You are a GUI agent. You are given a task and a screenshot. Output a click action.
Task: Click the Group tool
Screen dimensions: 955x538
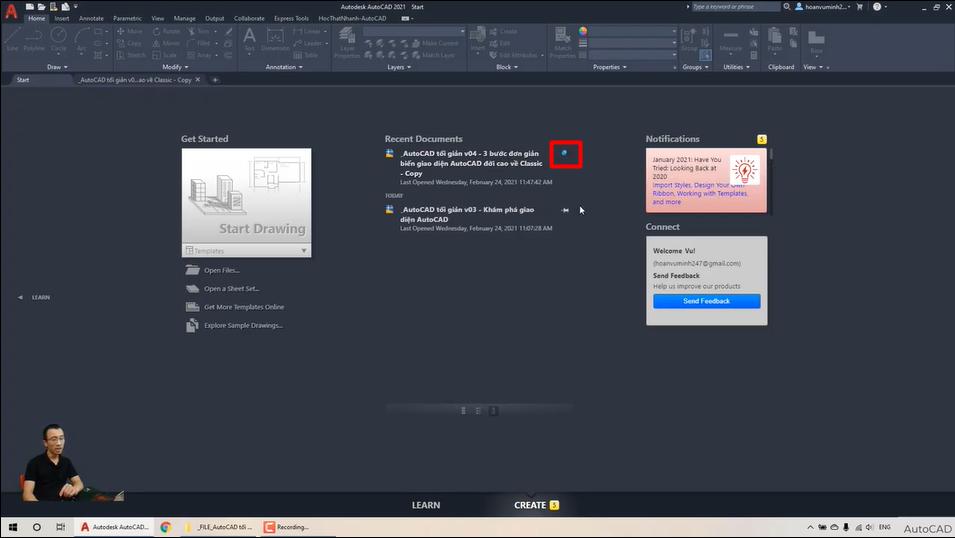(x=689, y=39)
